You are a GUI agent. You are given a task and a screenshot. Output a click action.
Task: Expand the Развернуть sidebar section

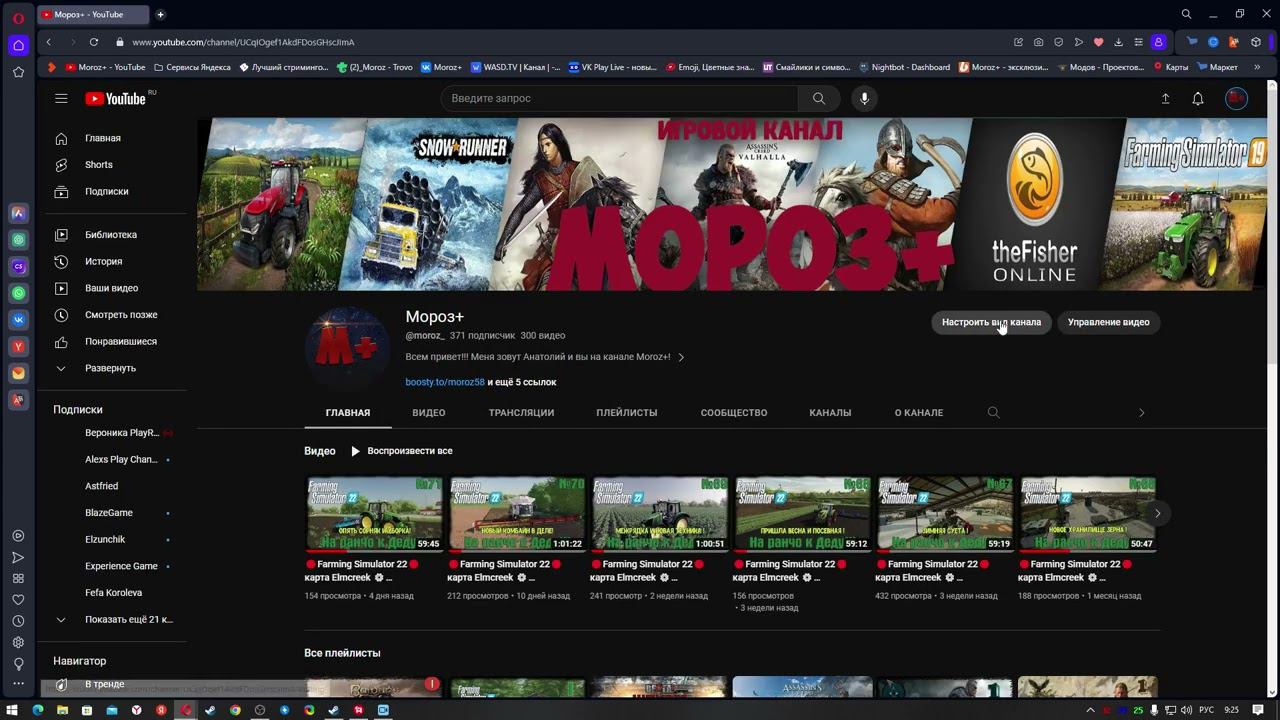[110, 368]
